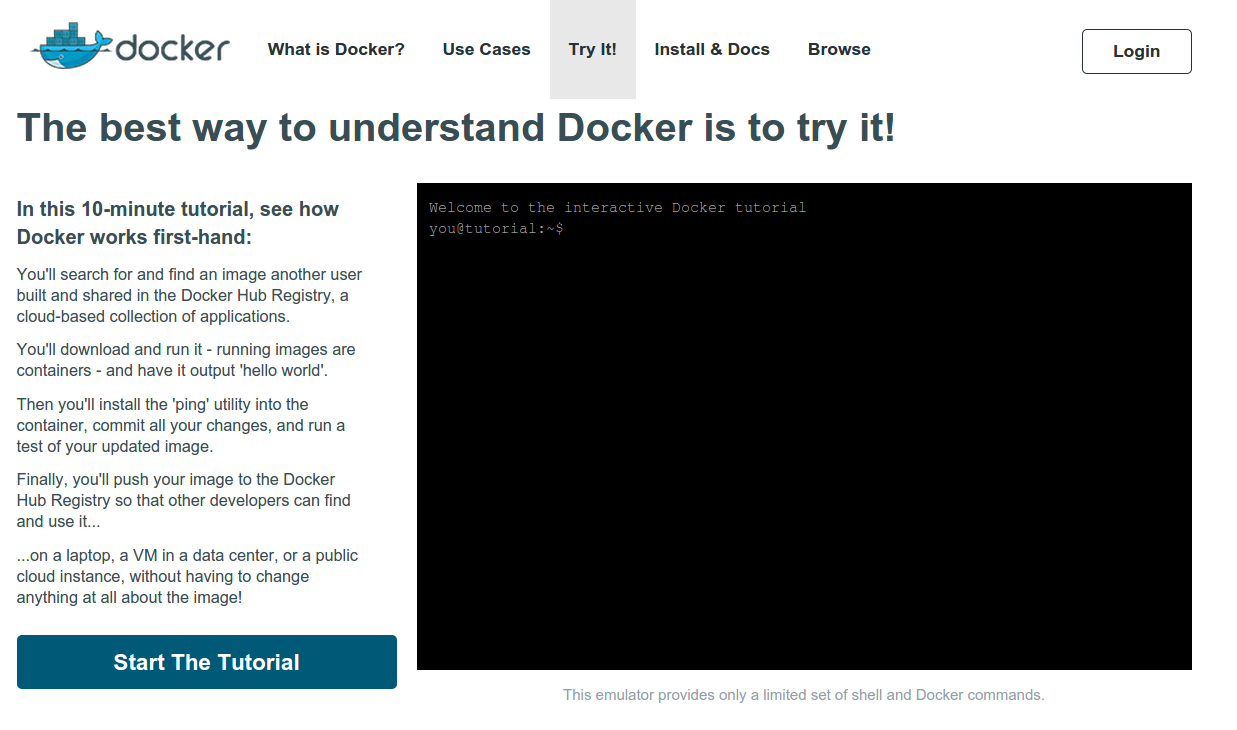Viewport: 1237px width, 730px height.
Task: Click Start The Tutorial button
Action: (207, 662)
